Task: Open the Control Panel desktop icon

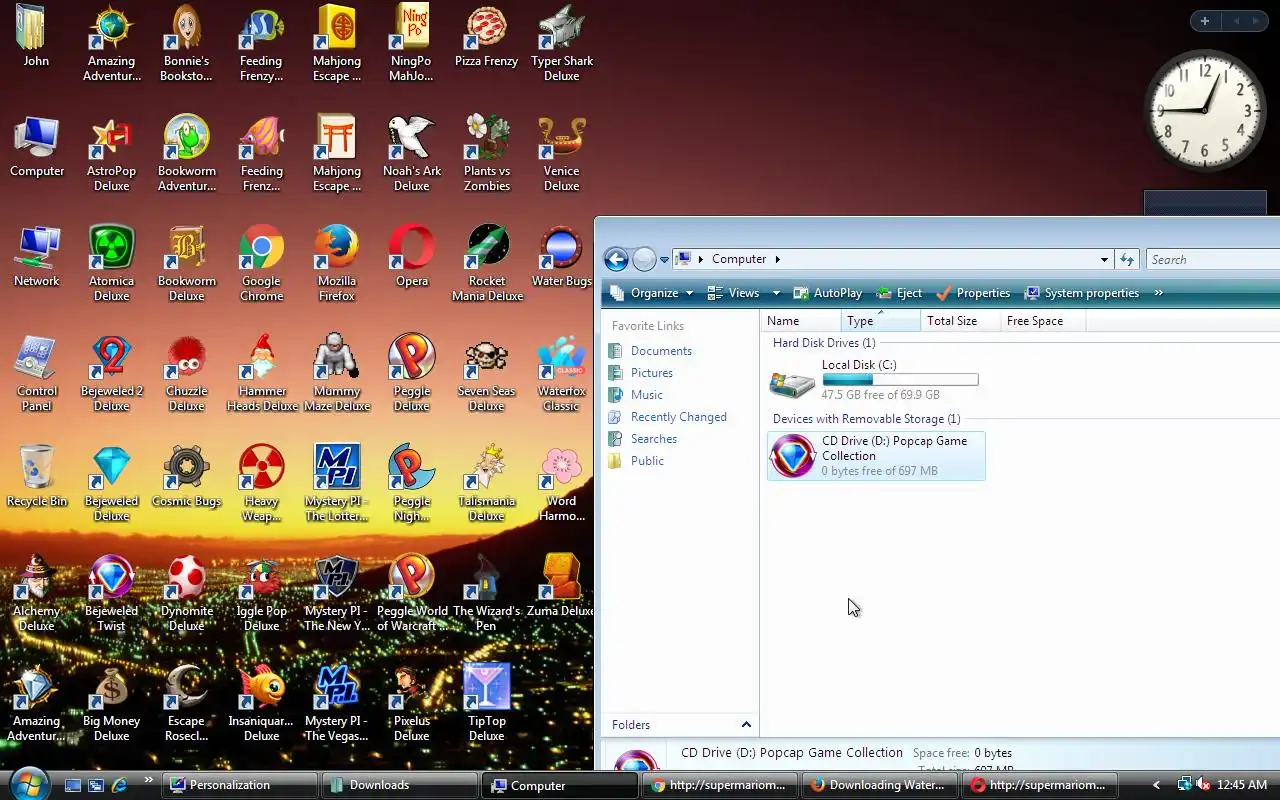Action: pos(37,372)
